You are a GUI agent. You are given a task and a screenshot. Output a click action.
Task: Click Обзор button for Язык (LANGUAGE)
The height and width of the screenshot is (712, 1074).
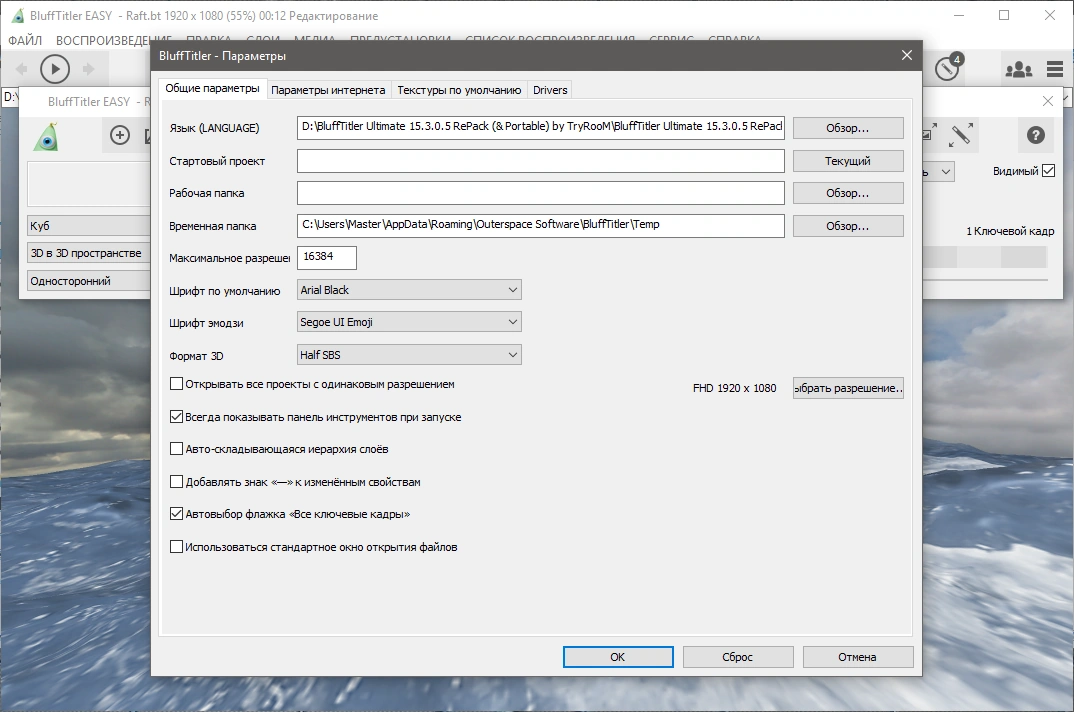(x=848, y=128)
